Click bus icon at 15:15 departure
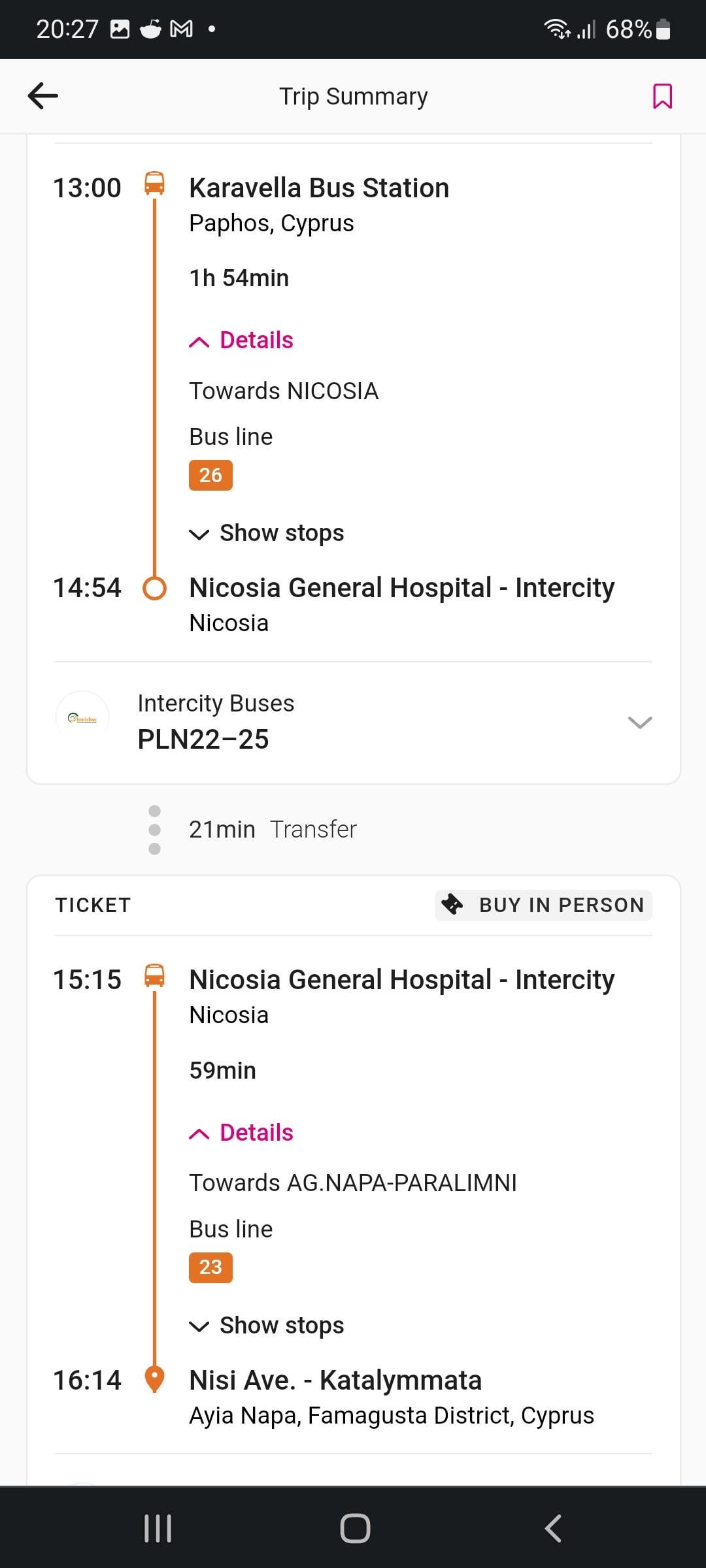The width and height of the screenshot is (706, 1568). click(154, 976)
